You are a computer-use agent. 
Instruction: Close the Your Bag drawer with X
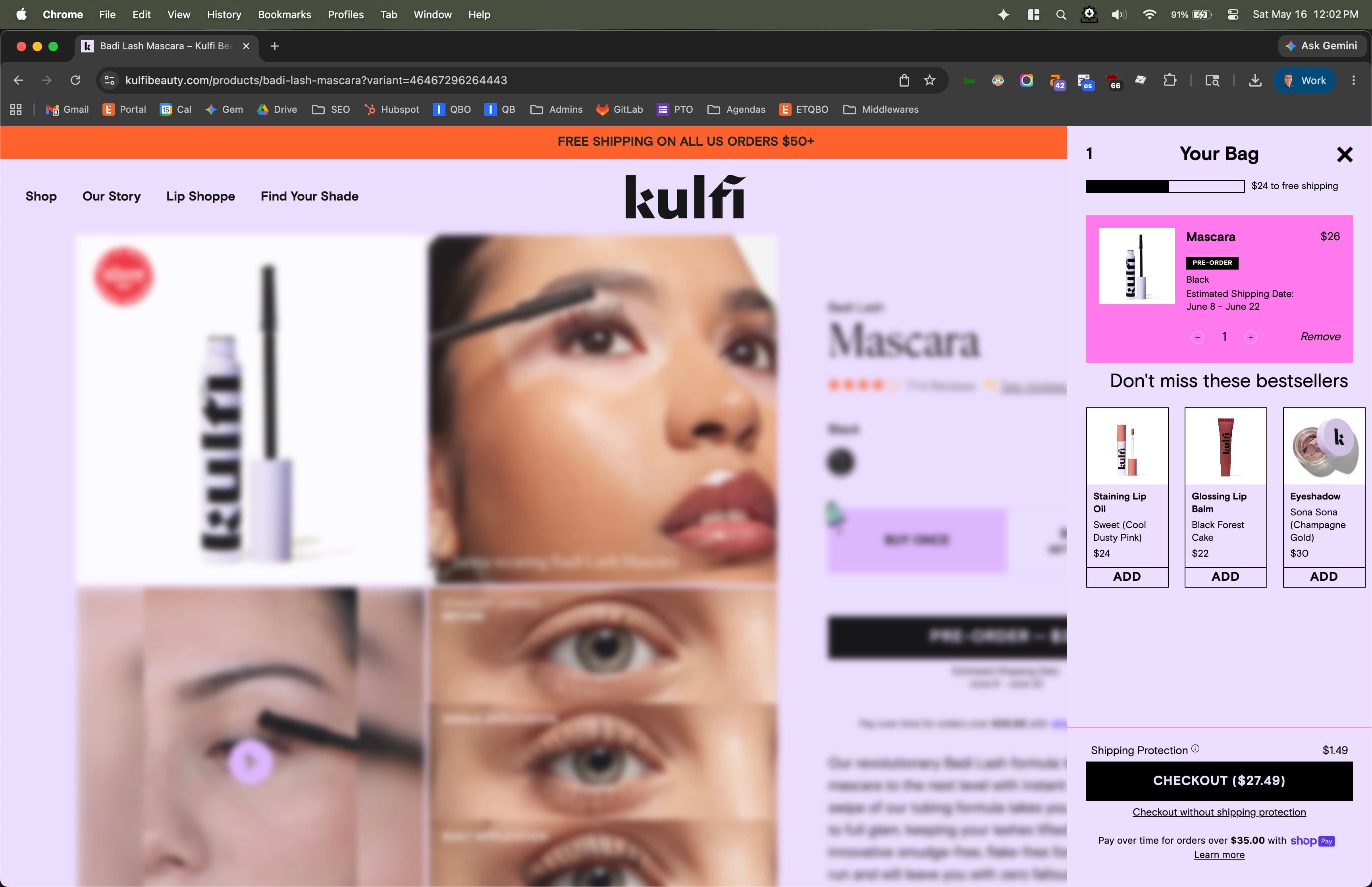(1344, 154)
